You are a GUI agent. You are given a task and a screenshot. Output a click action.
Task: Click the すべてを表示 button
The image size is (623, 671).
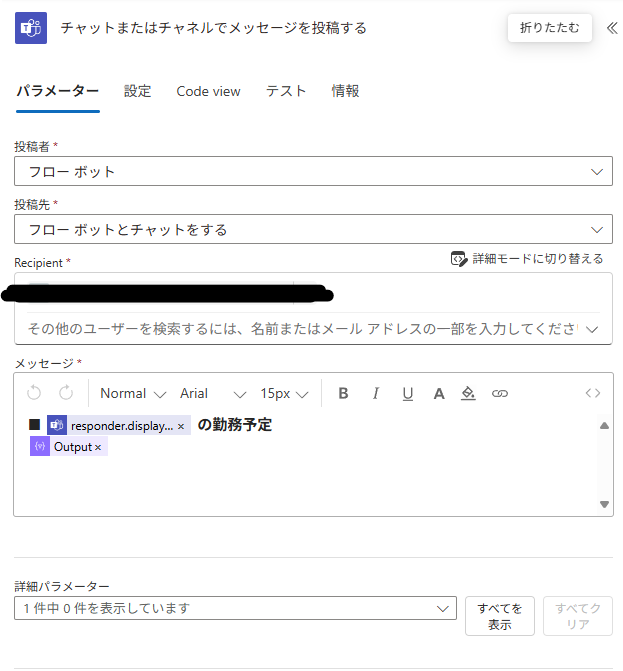point(500,616)
